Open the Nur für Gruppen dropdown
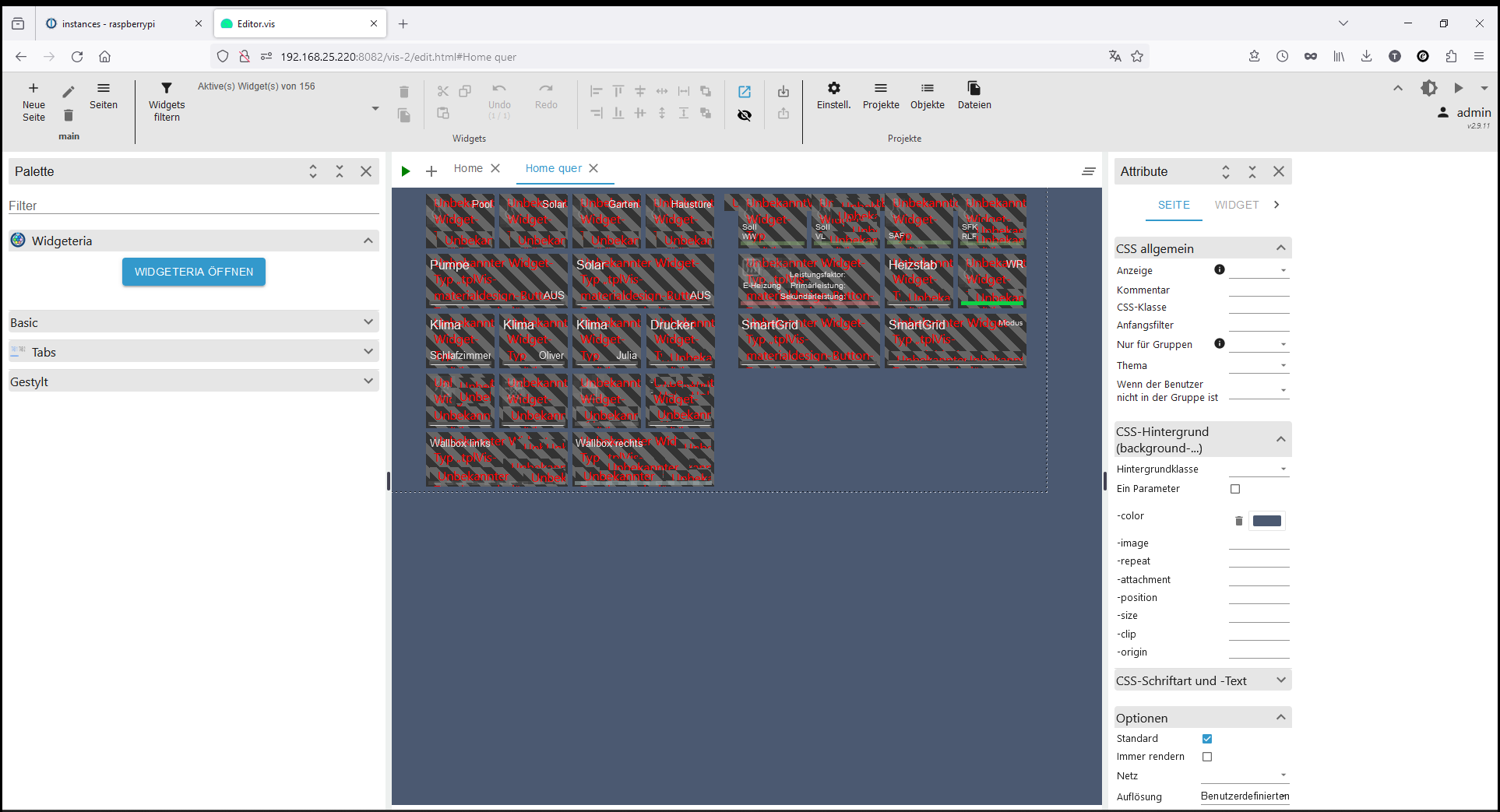 coord(1259,344)
